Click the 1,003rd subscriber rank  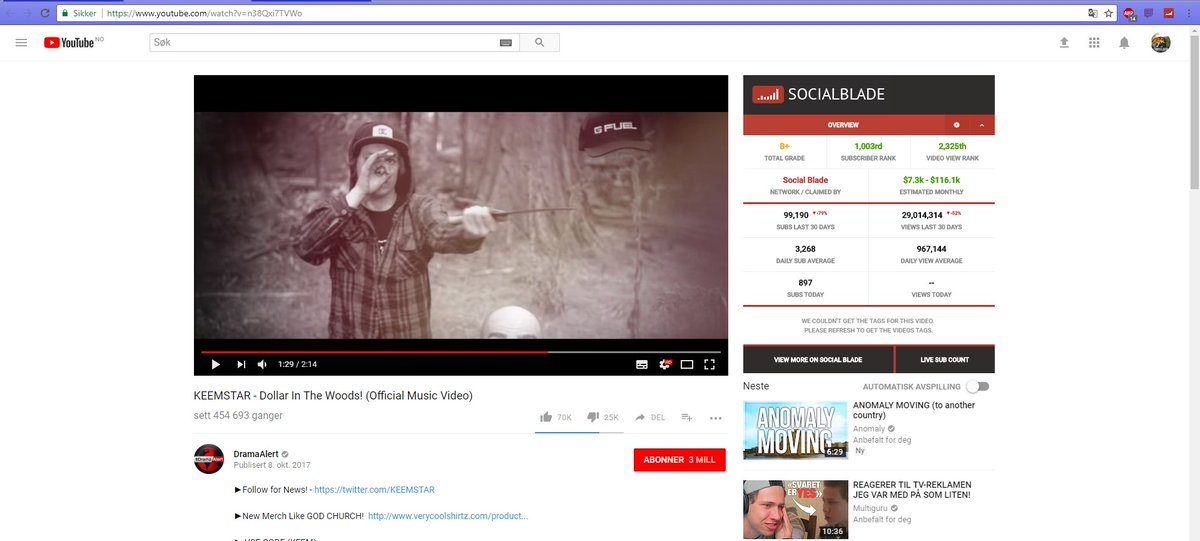[x=868, y=146]
